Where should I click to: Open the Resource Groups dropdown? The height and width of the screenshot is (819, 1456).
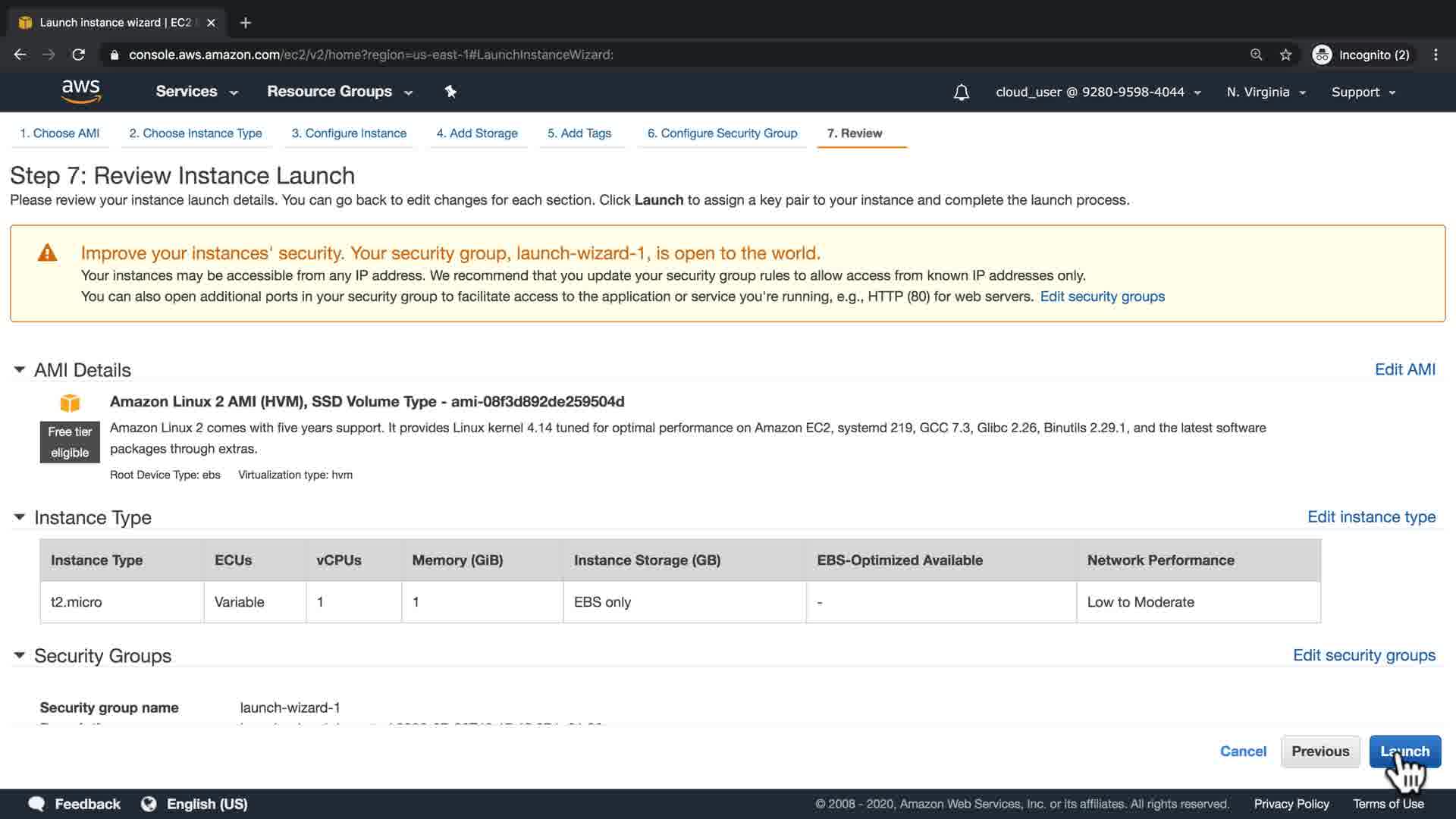(x=339, y=92)
